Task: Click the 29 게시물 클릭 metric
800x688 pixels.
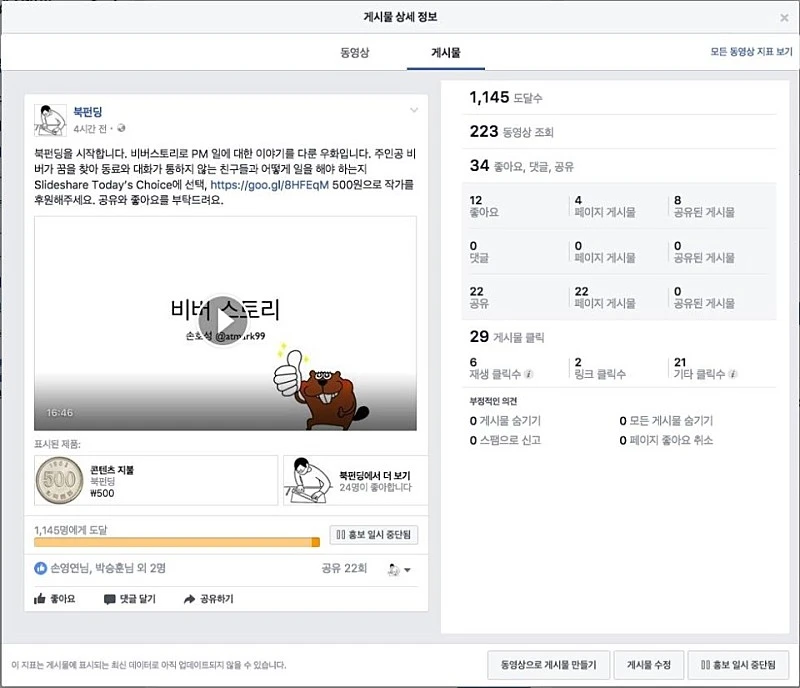Action: (x=507, y=337)
